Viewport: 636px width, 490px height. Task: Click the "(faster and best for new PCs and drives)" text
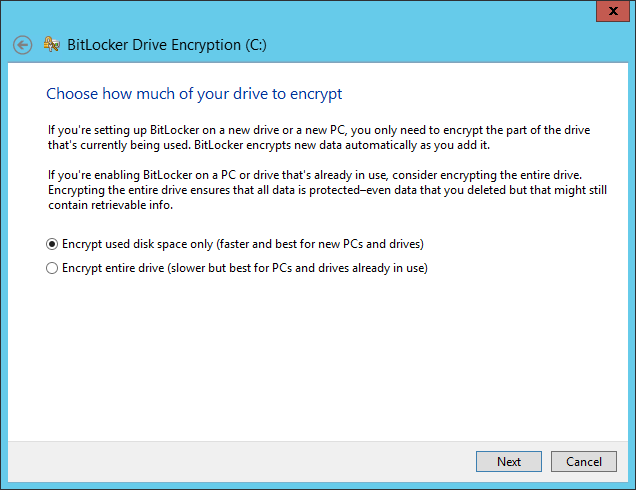pyautogui.click(x=341, y=244)
